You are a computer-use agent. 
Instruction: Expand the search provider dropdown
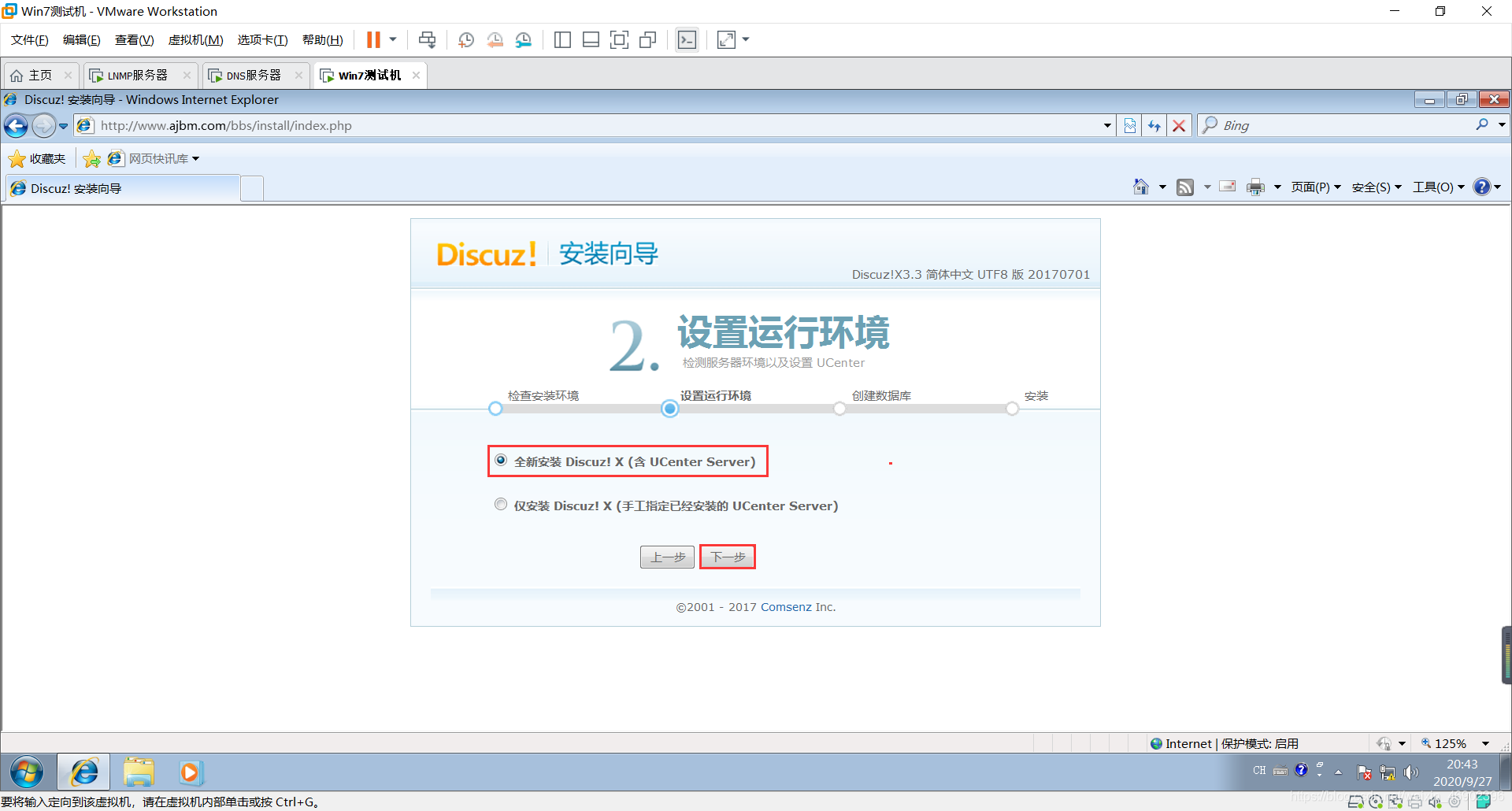(x=1501, y=125)
